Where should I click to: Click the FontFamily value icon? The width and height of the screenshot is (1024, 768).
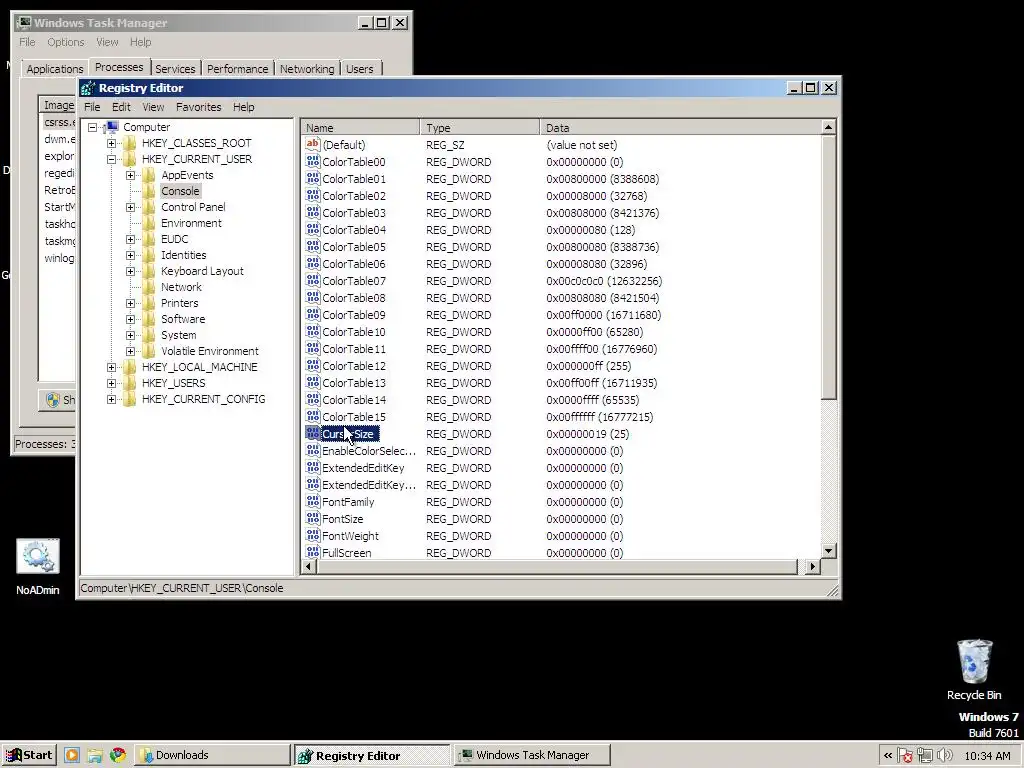pos(313,501)
